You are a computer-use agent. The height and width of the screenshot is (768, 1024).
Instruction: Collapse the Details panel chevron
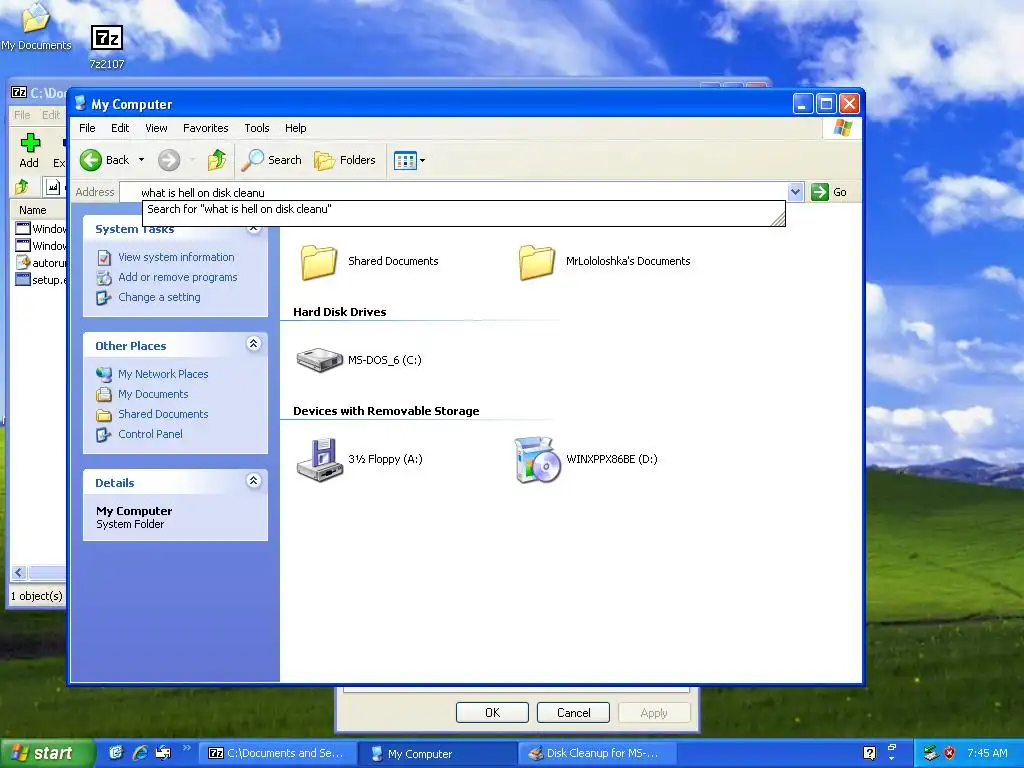tap(253, 481)
